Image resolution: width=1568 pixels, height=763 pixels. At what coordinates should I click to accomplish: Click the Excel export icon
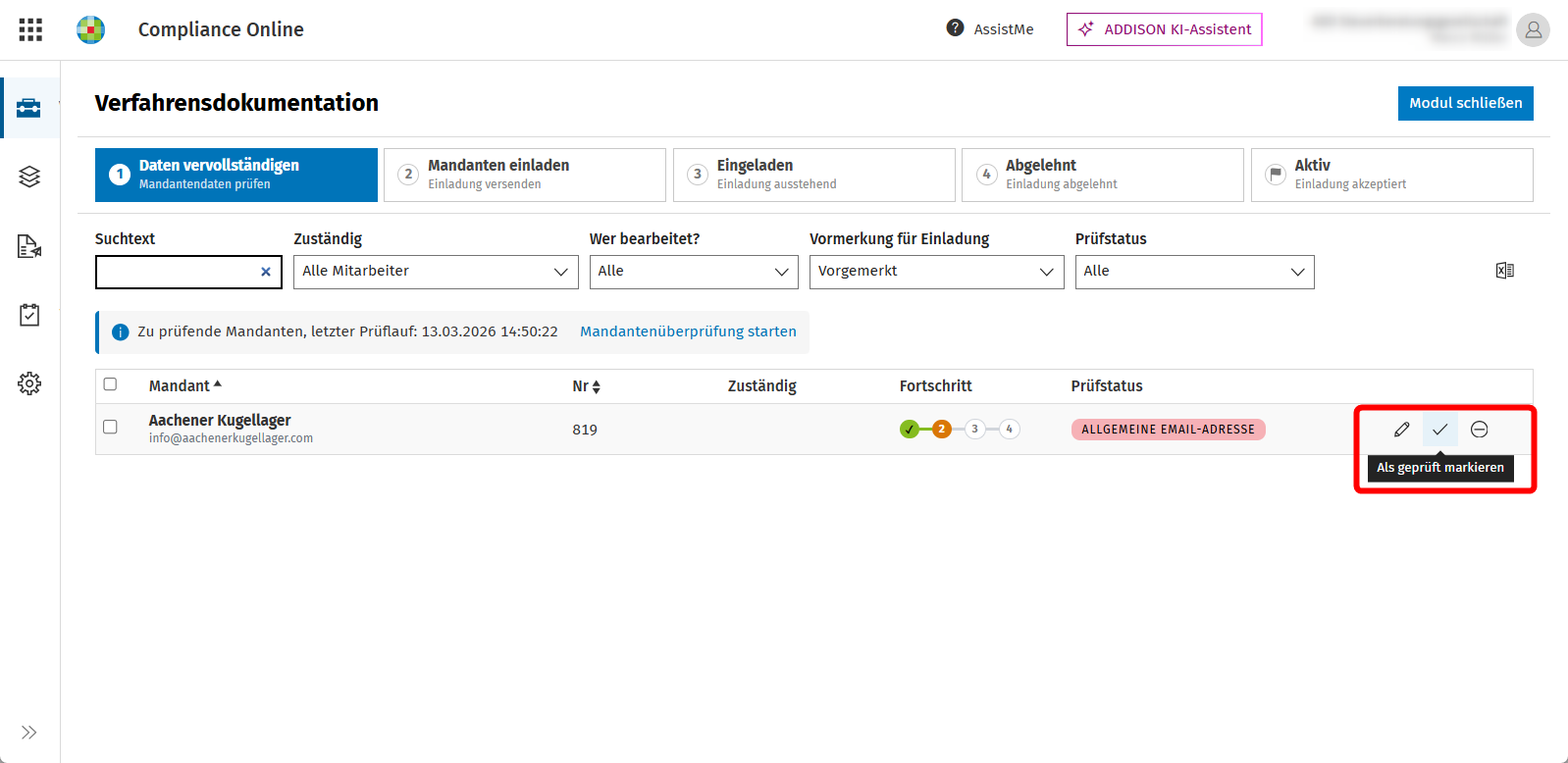pos(1504,271)
